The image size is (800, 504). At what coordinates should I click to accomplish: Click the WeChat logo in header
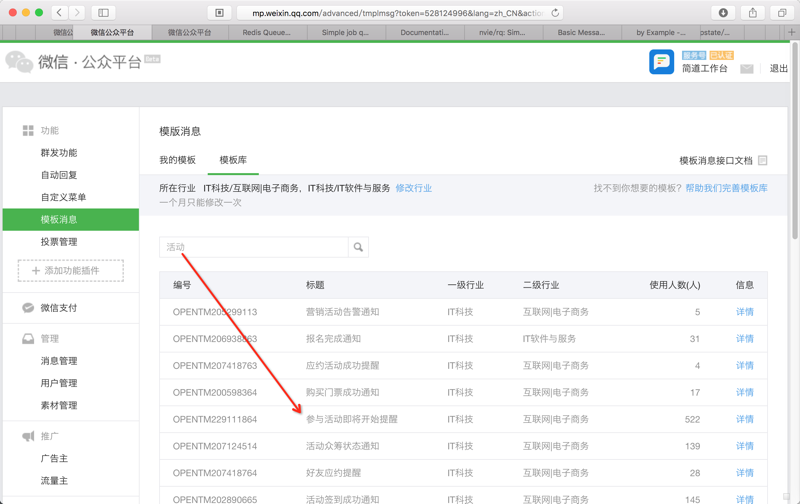19,62
